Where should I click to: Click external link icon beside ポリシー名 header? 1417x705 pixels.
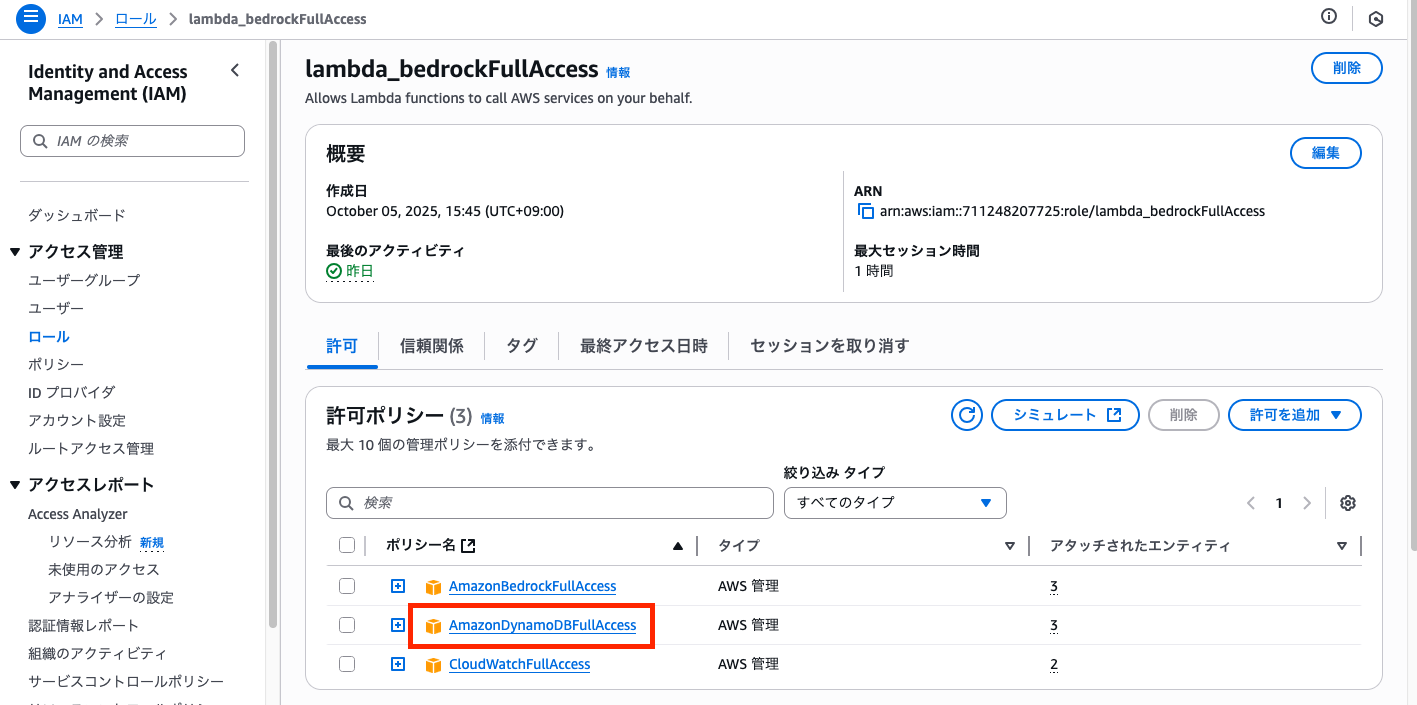pyautogui.click(x=468, y=546)
